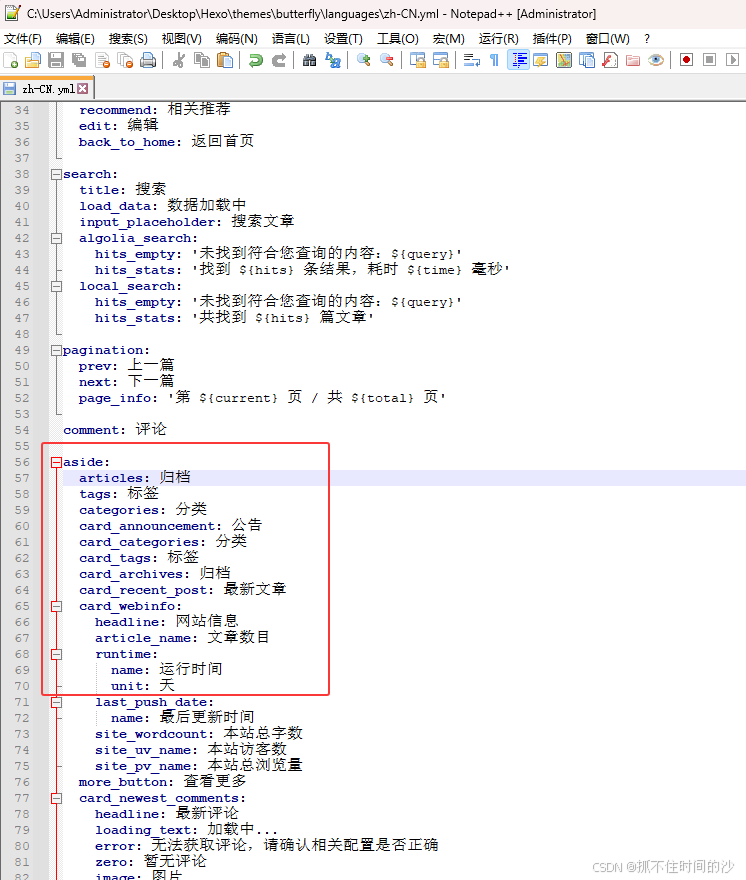Click the text 'articles: 归档'
Viewport: 746px width, 880px height.
(x=135, y=478)
